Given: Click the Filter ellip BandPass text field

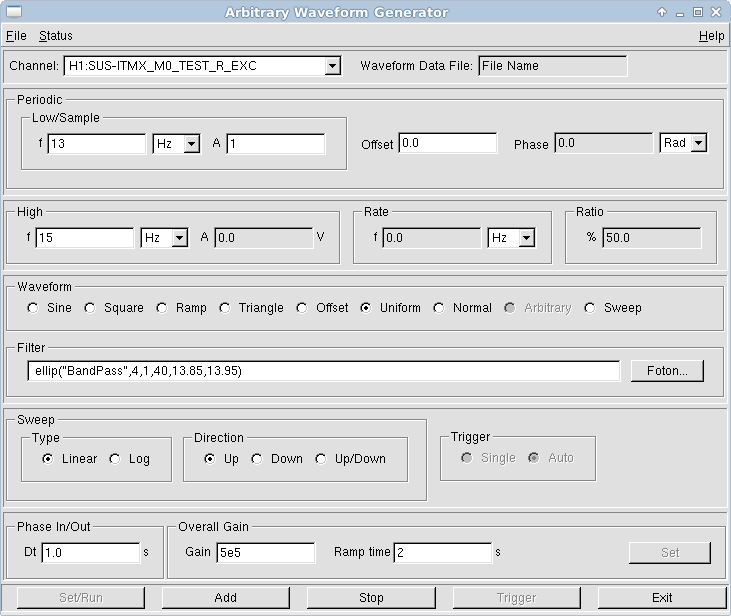Looking at the screenshot, I should click(324, 371).
